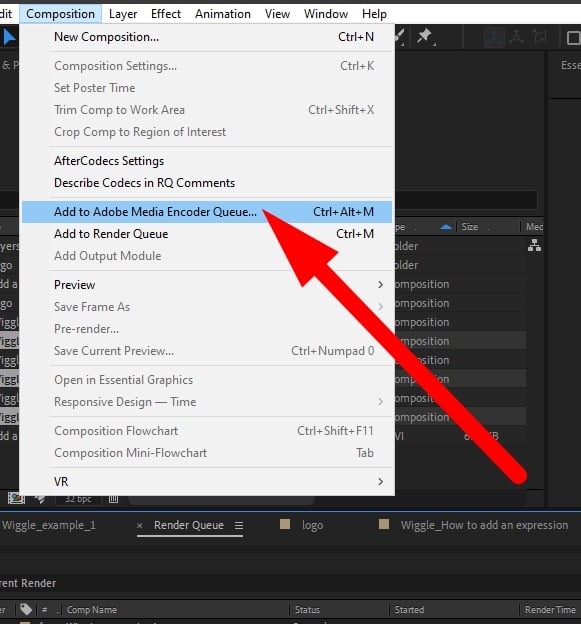The image size is (581, 624).
Task: Enable the World Axis mode icon
Action: coord(517,37)
